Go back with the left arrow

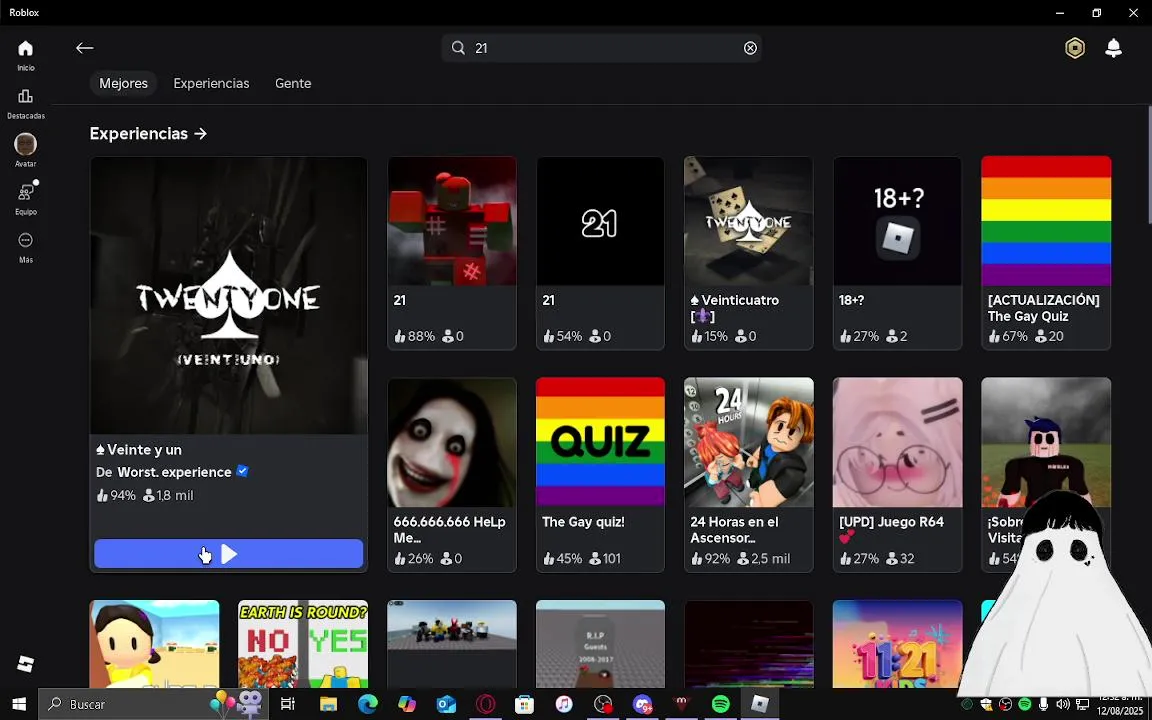84,48
